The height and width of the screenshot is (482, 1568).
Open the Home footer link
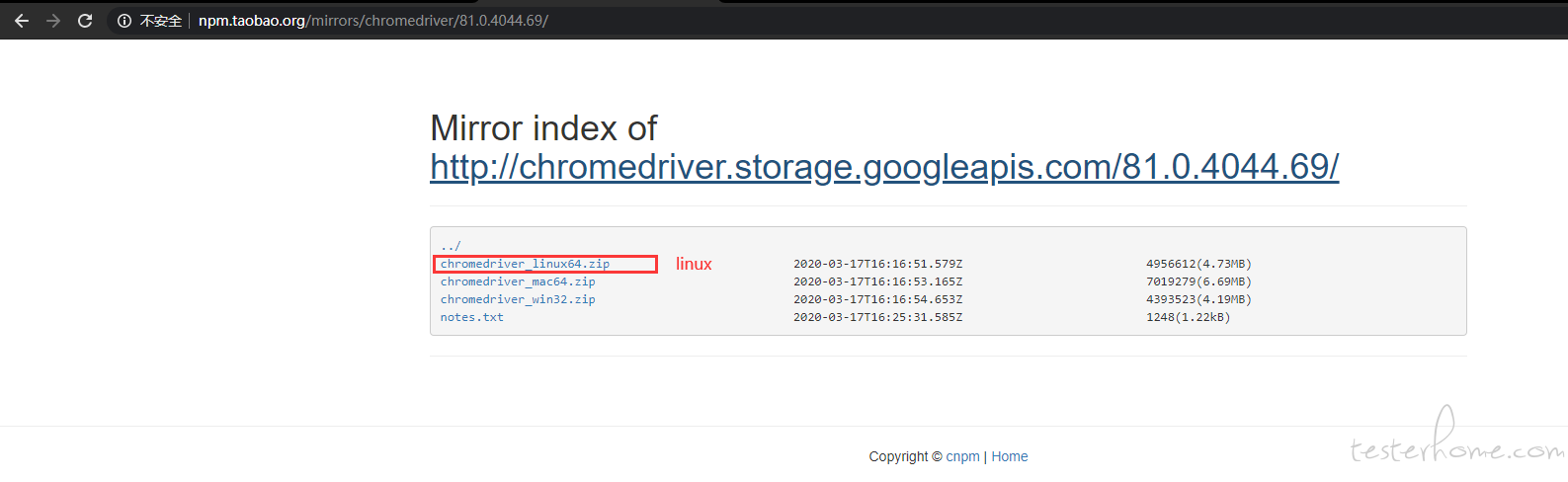(x=1010, y=456)
